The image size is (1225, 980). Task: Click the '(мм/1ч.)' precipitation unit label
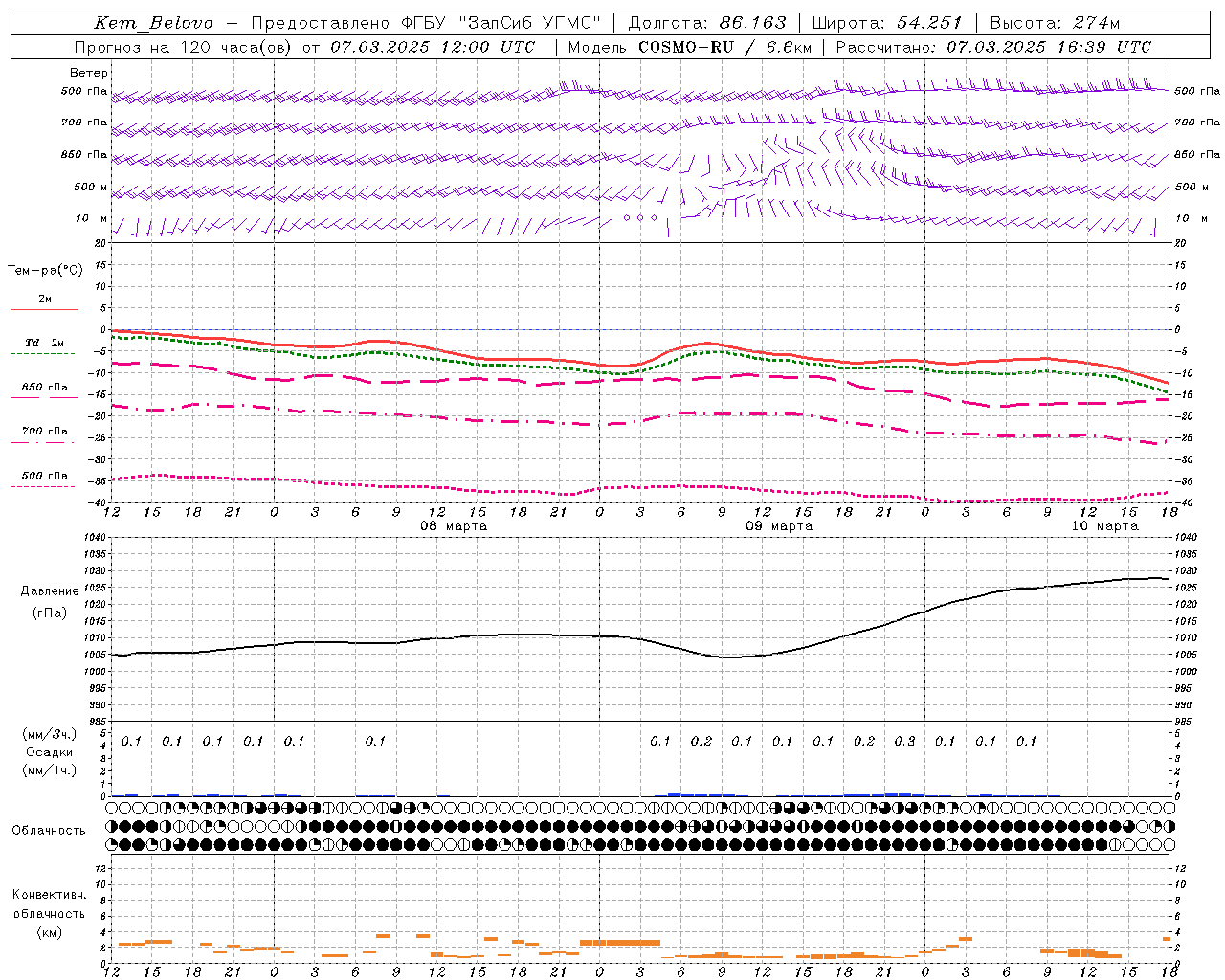[49, 770]
